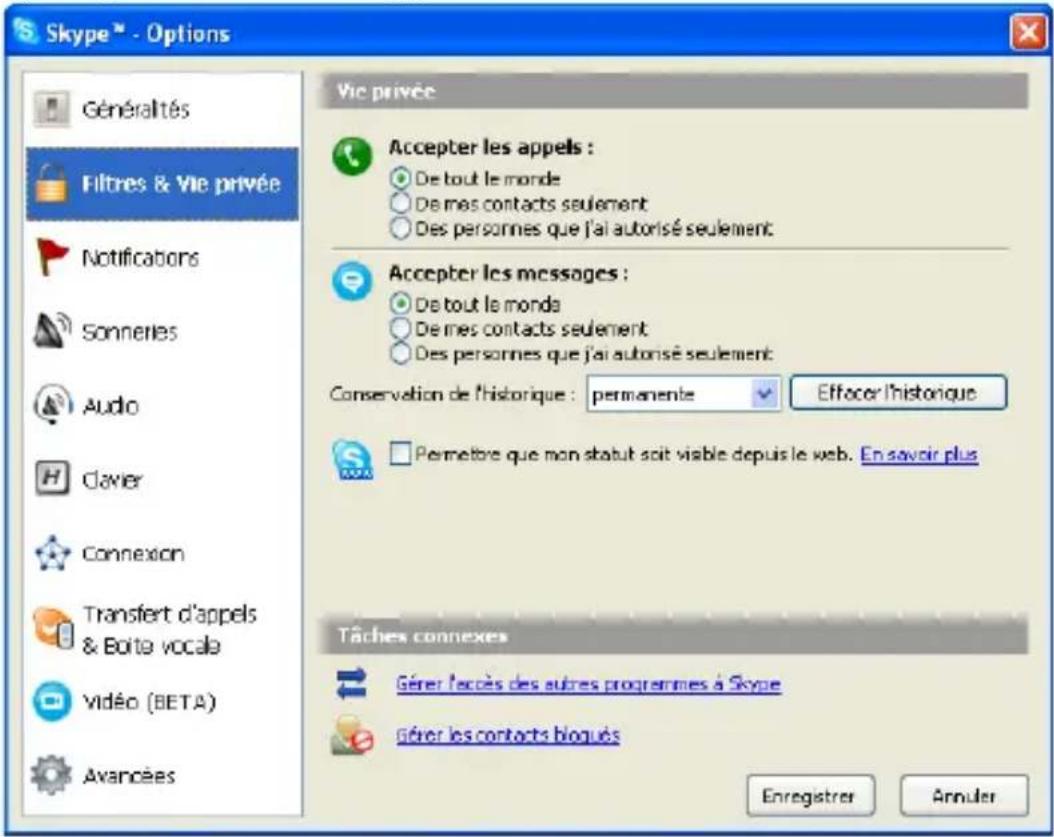Follow the En savoir plus link

pyautogui.click(x=919, y=454)
